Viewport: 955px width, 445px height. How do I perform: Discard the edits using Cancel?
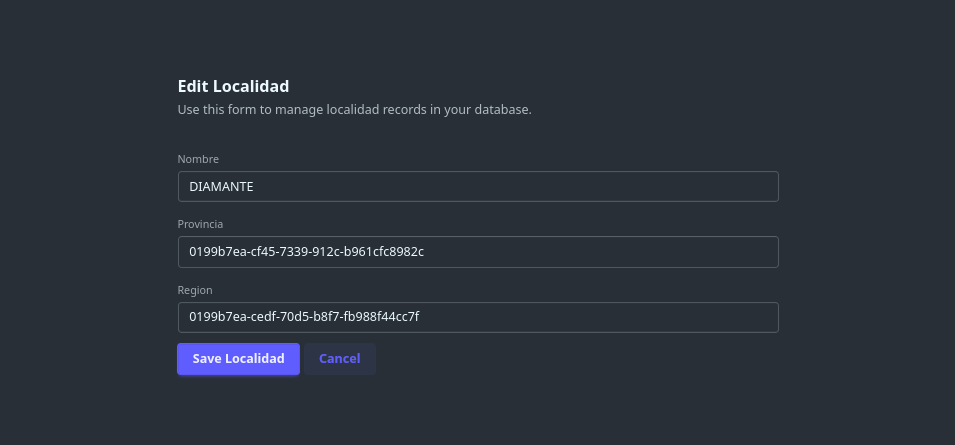click(x=339, y=359)
